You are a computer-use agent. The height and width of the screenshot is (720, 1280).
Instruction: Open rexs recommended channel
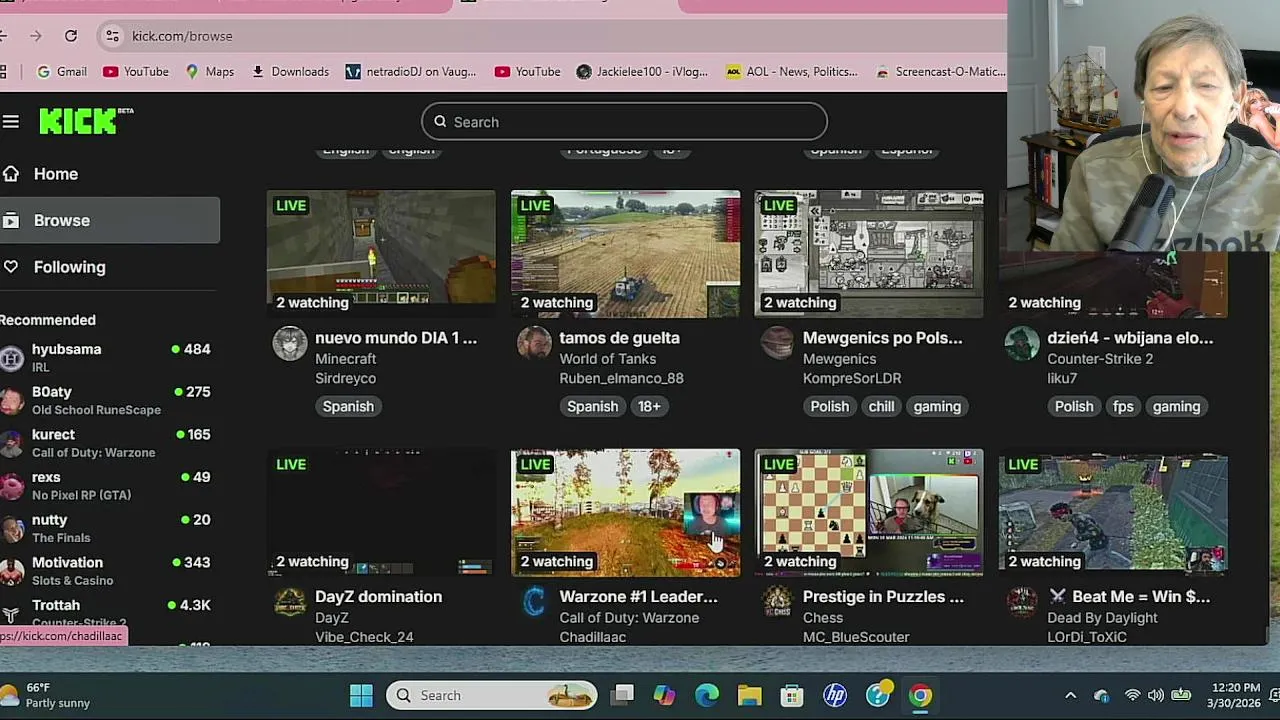[106, 485]
